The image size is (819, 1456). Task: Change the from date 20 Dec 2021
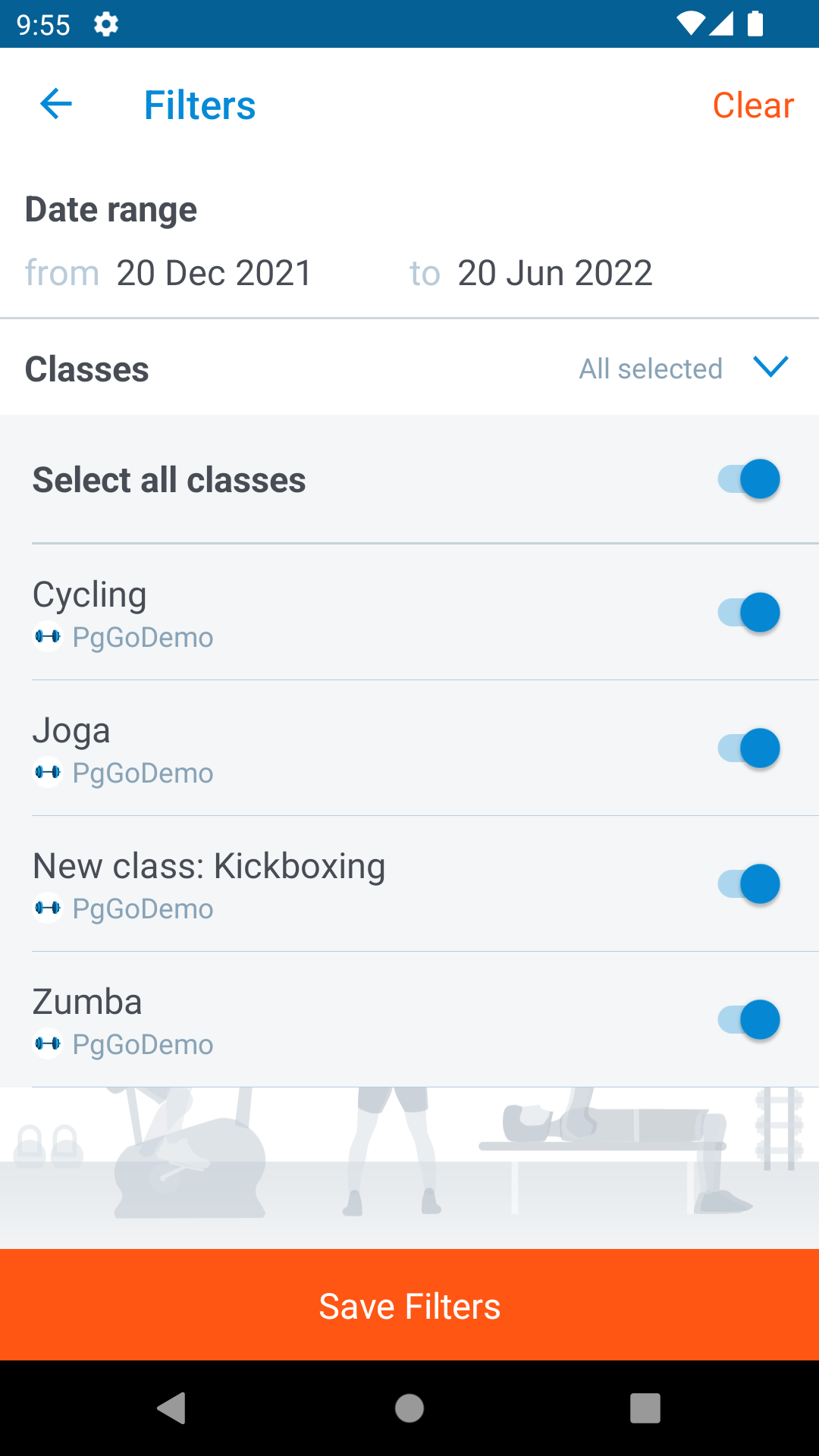[x=213, y=273]
